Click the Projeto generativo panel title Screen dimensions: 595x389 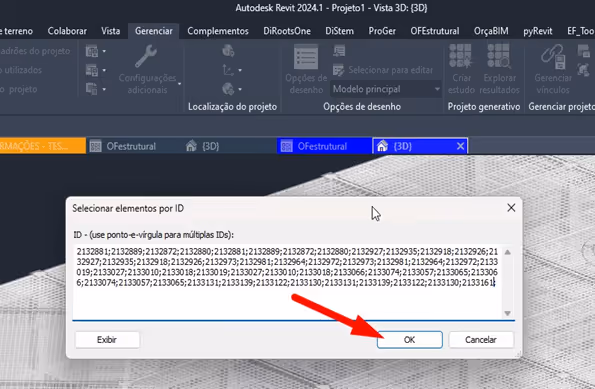[484, 107]
